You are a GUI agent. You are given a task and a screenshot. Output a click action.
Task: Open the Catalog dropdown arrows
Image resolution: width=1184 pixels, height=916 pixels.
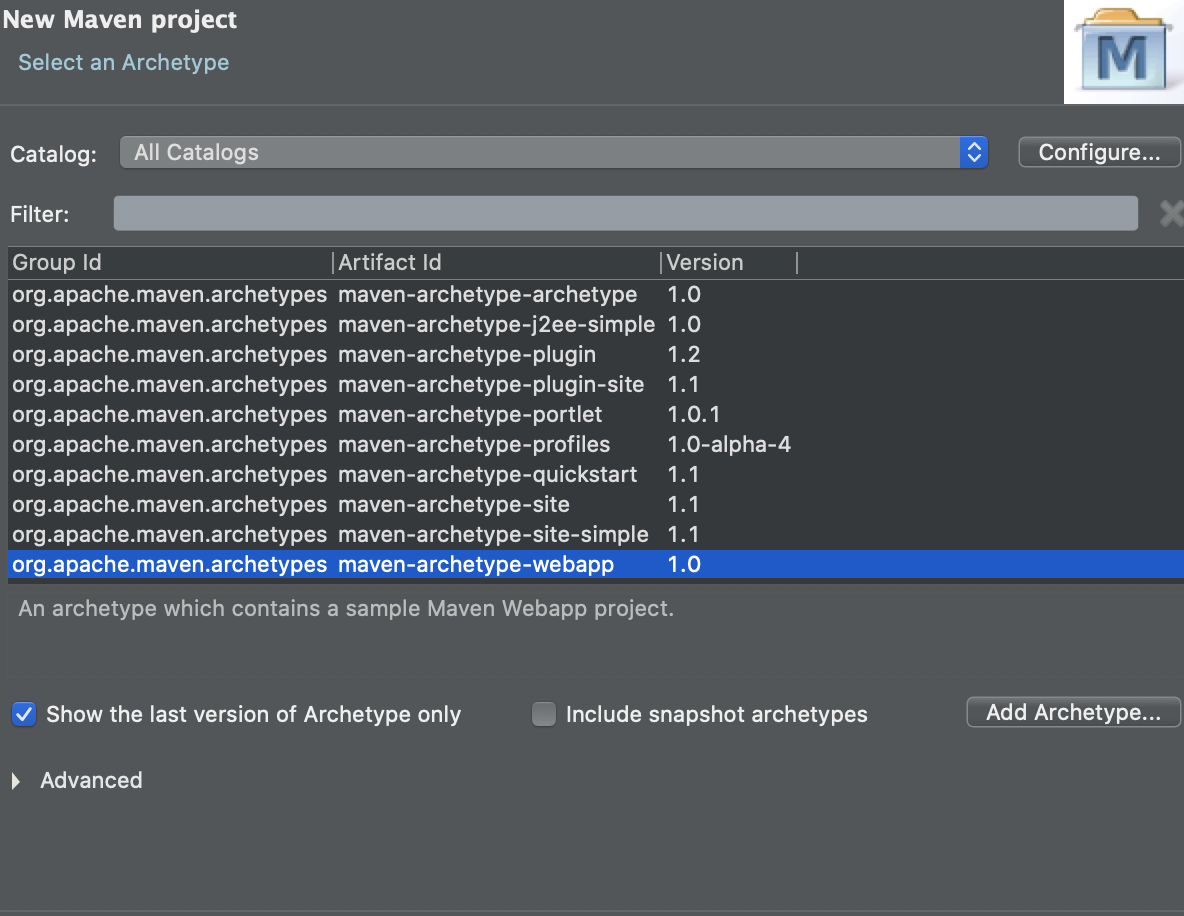[973, 153]
